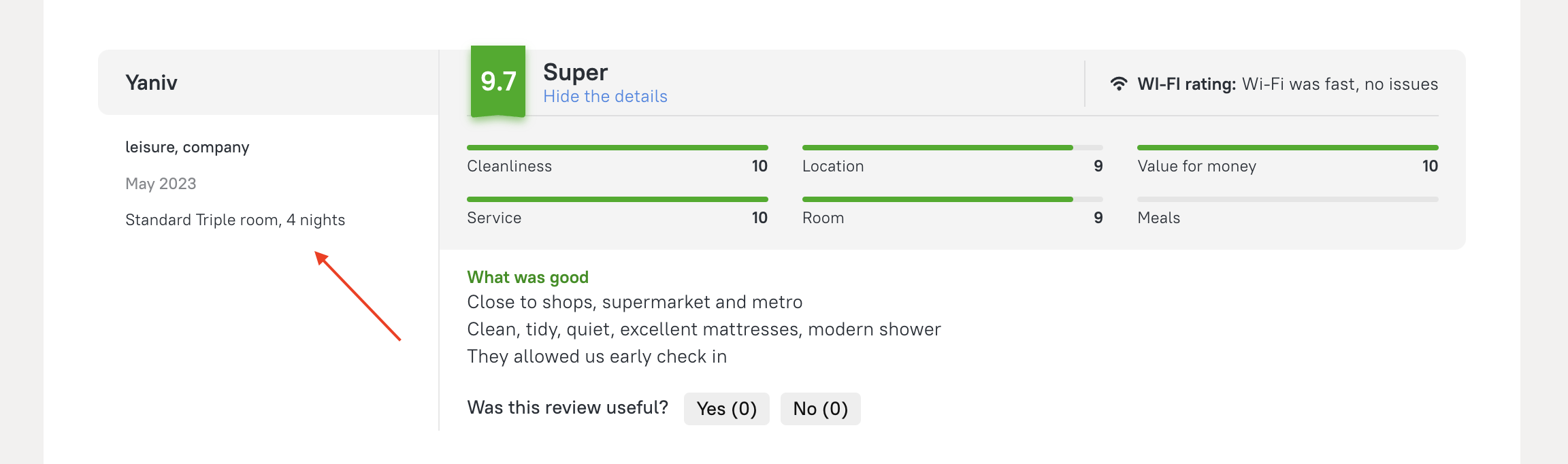Click the empty Meals rating bar
Screen dimensions: 1568x464
pos(1288,199)
